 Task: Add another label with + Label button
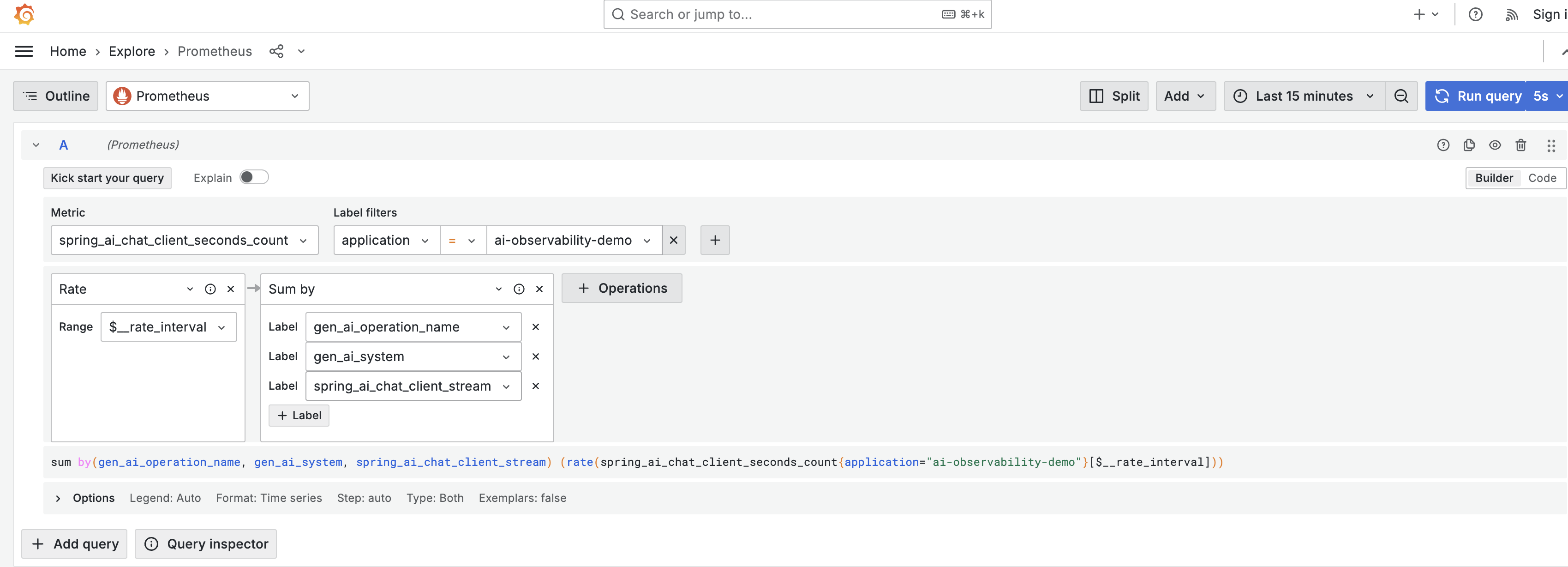coord(299,416)
